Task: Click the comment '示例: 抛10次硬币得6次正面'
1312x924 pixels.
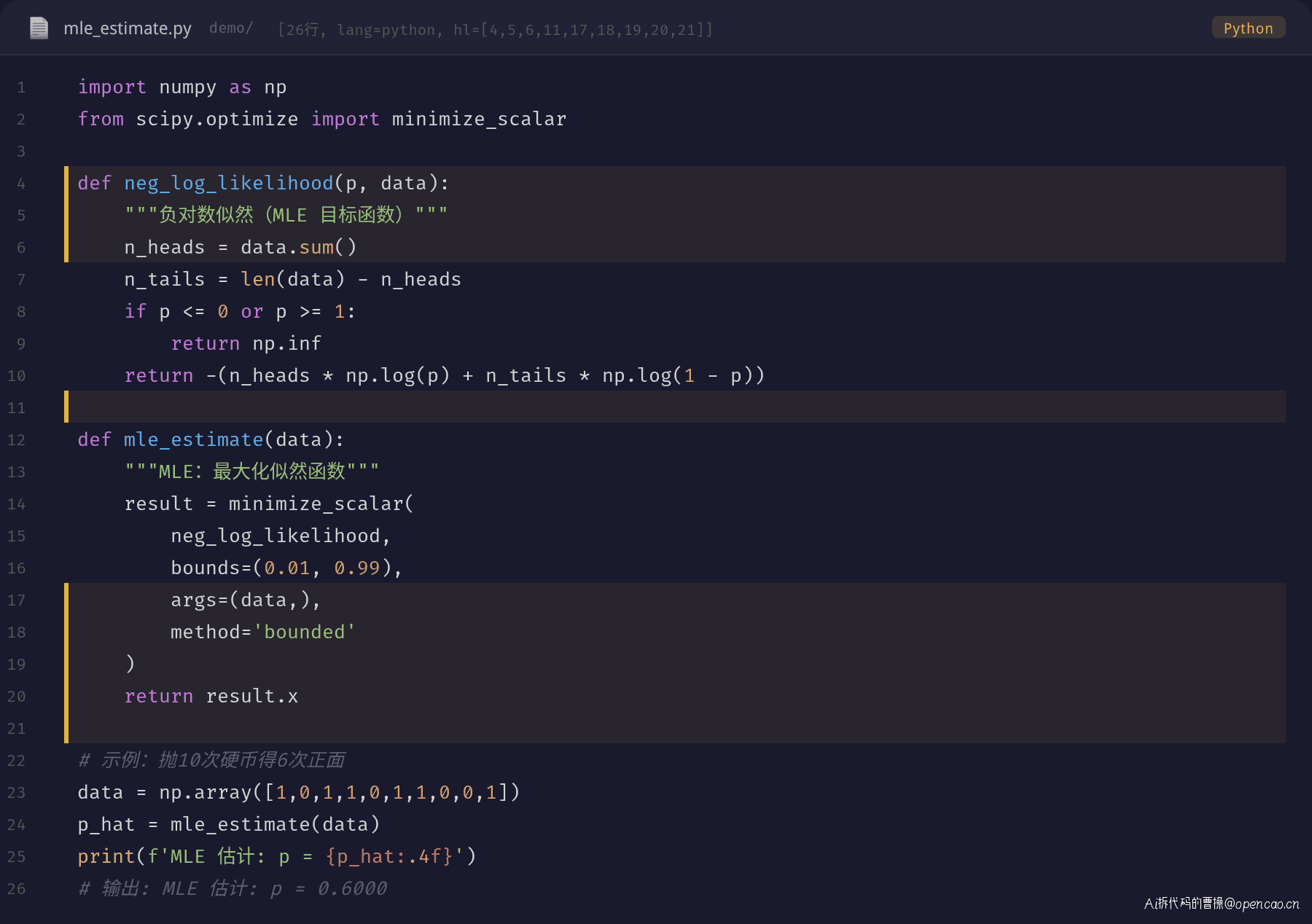Action: click(x=211, y=760)
